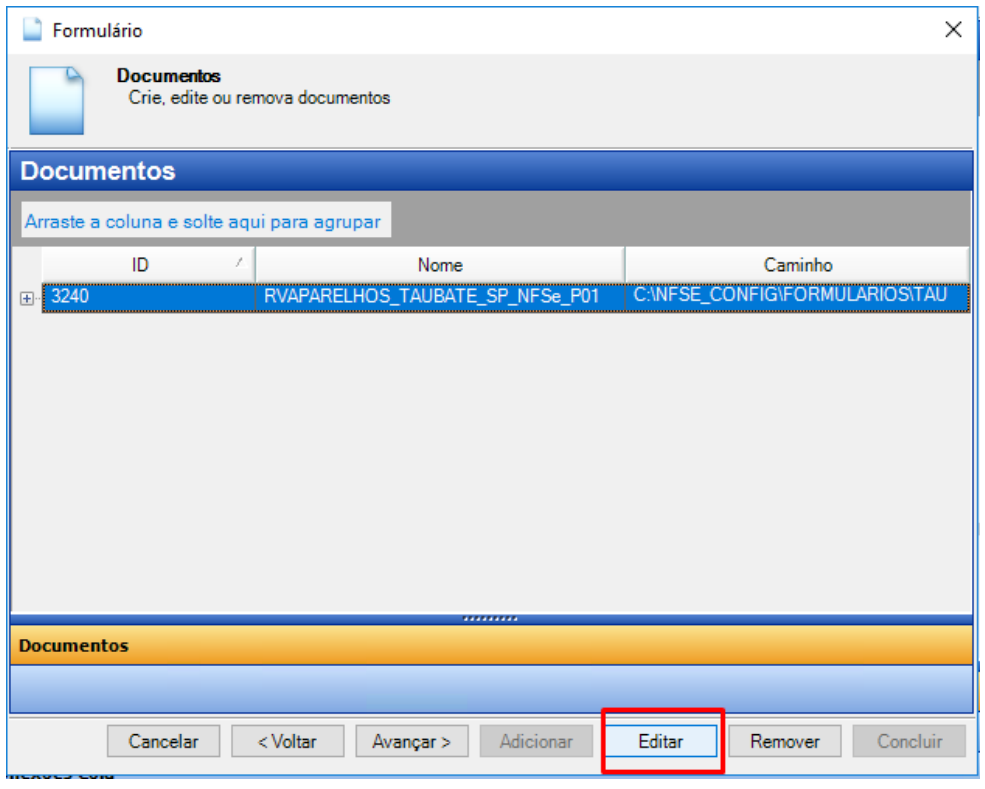Remove the document with Remover button
985x789 pixels.
(785, 741)
